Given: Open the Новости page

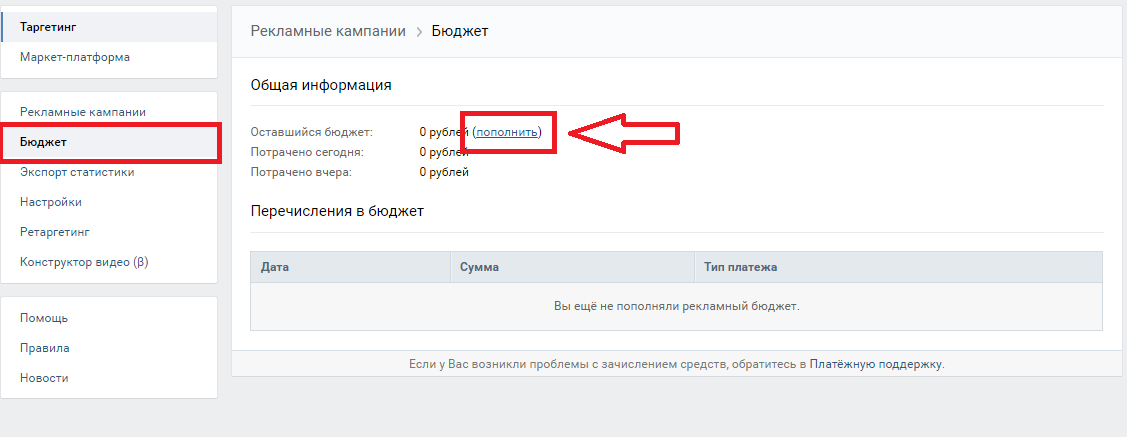Looking at the screenshot, I should tap(44, 378).
